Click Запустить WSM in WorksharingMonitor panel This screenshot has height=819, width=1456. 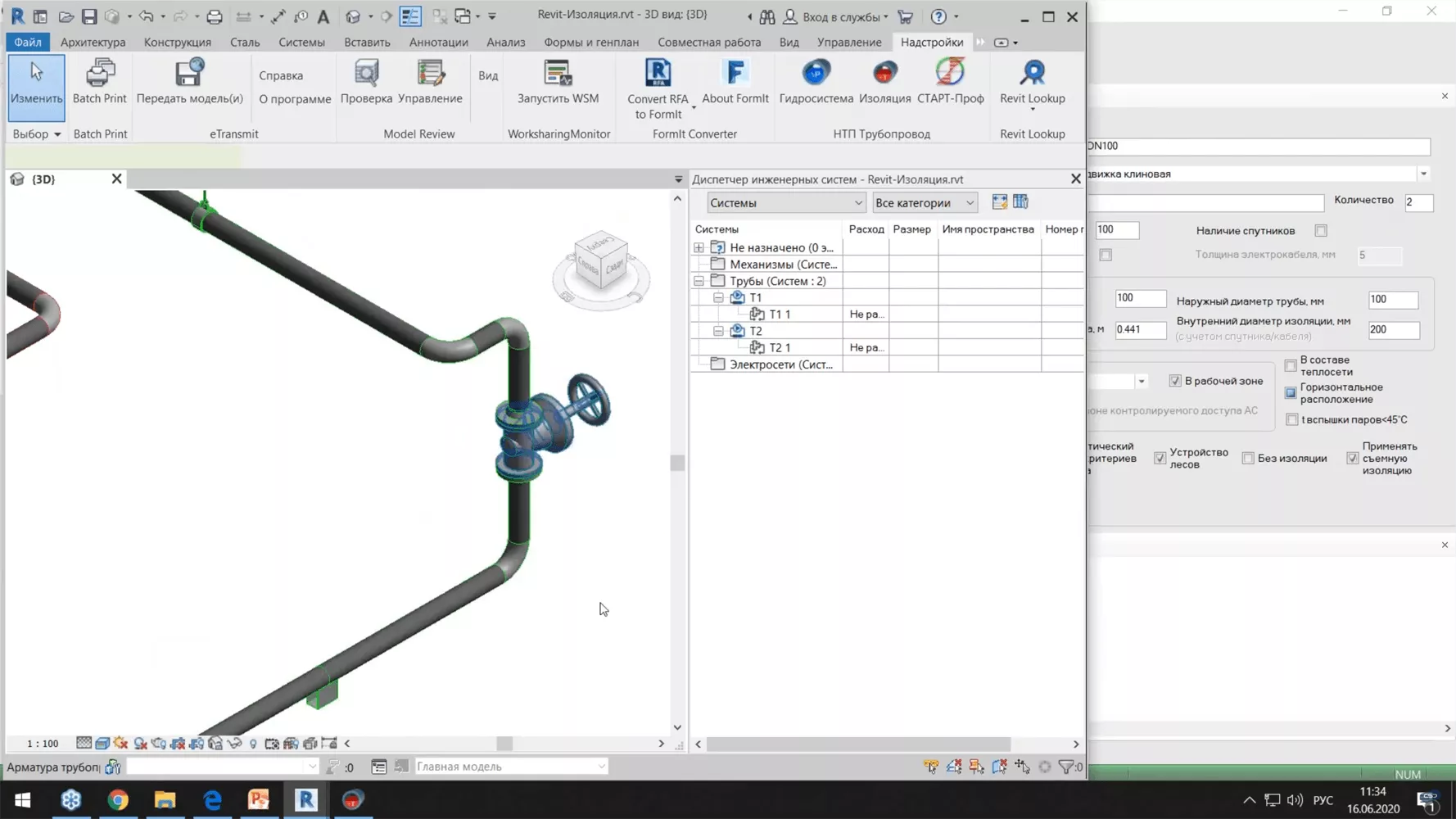click(x=558, y=82)
